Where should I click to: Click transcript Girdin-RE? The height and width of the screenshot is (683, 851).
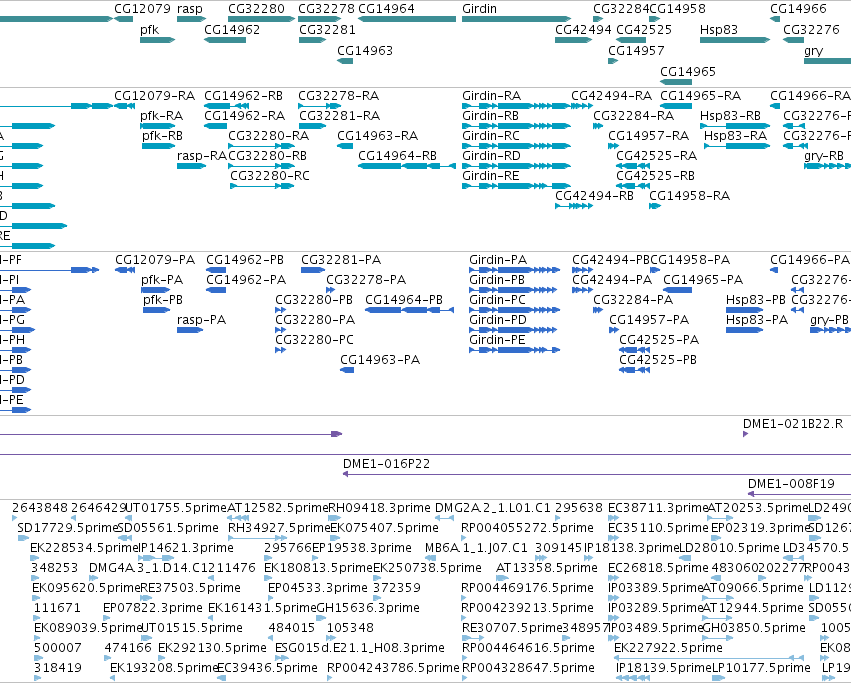click(516, 186)
